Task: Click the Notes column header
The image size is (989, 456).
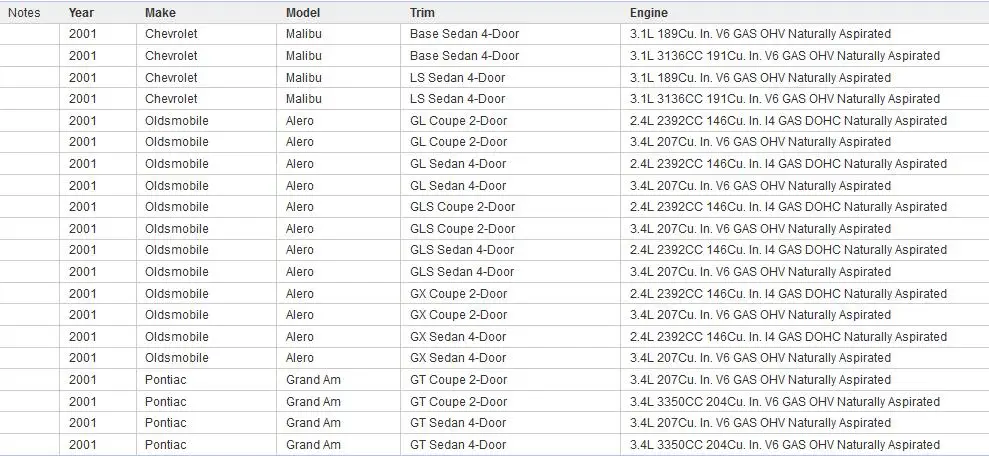Action: tap(24, 13)
